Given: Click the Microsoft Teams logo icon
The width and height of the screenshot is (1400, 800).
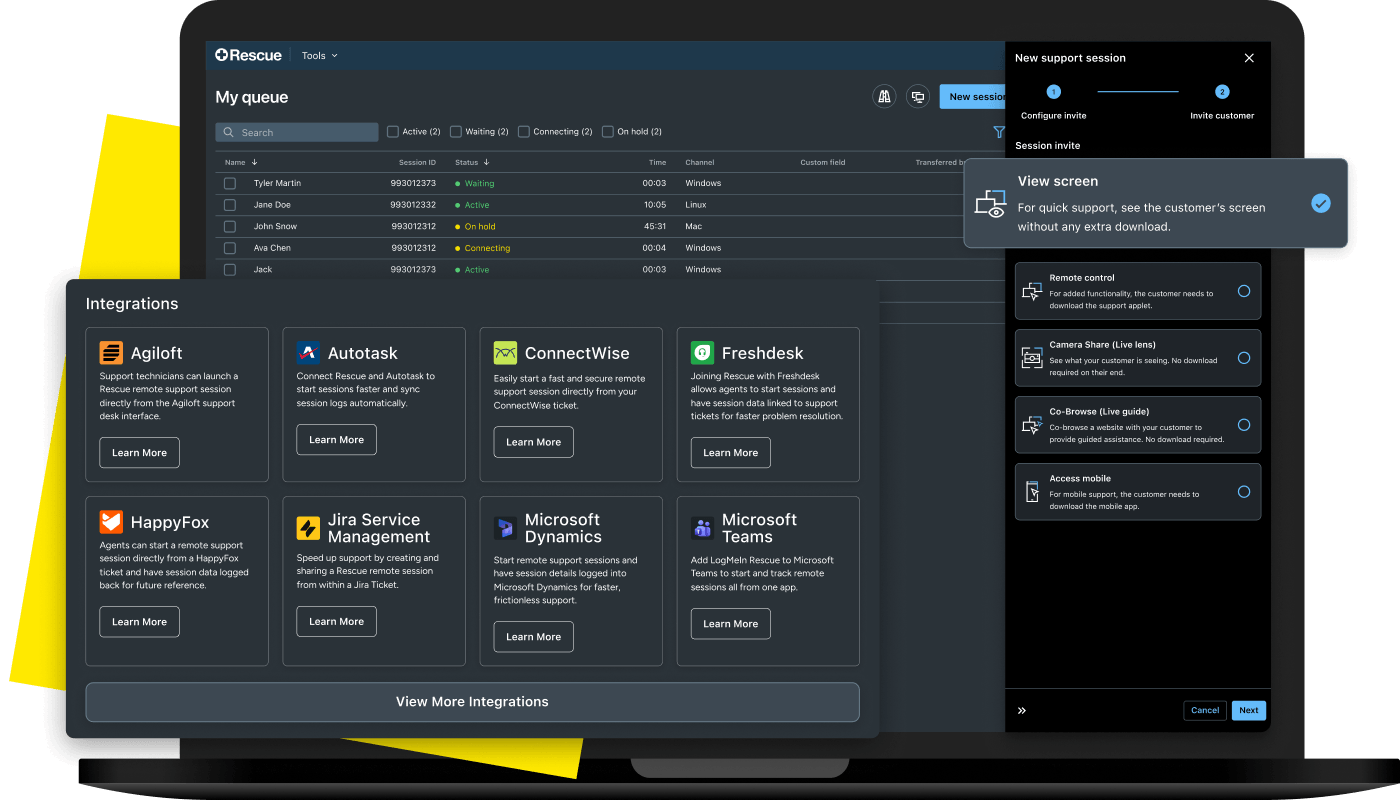Looking at the screenshot, I should click(x=702, y=528).
